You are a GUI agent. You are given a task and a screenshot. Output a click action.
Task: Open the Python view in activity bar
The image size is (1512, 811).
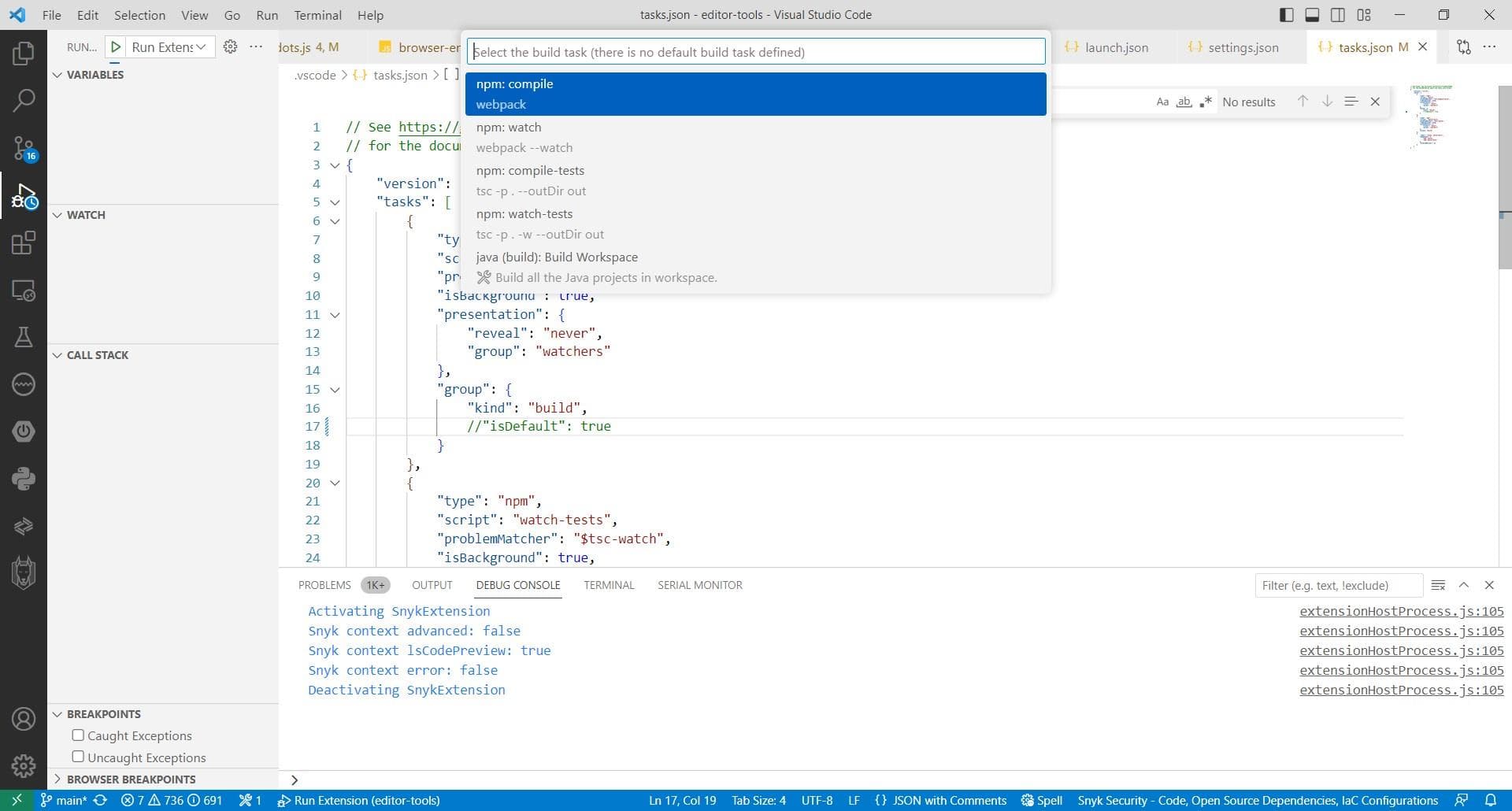pyautogui.click(x=24, y=479)
